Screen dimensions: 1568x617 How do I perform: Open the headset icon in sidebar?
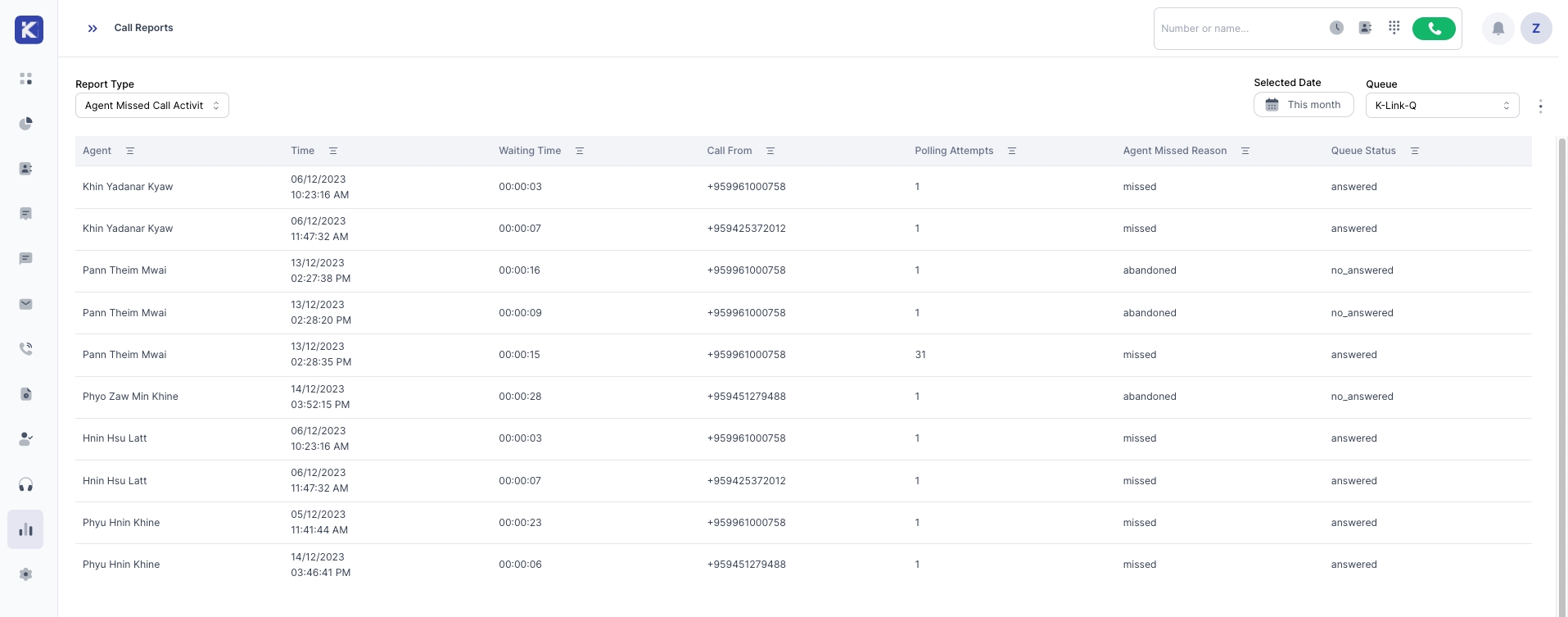26,484
